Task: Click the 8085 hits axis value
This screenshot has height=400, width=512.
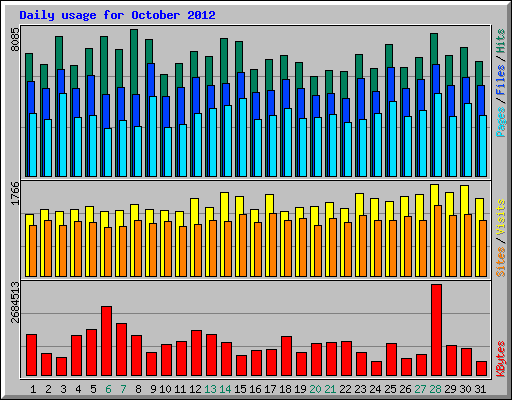Action: [15, 40]
